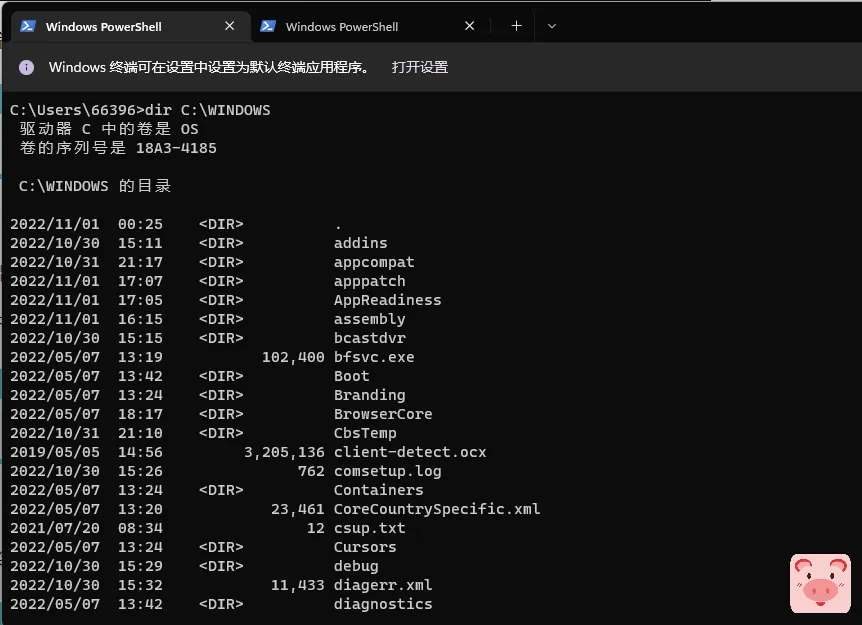
Task: Click the info icon in notification bar
Action: (x=26, y=67)
